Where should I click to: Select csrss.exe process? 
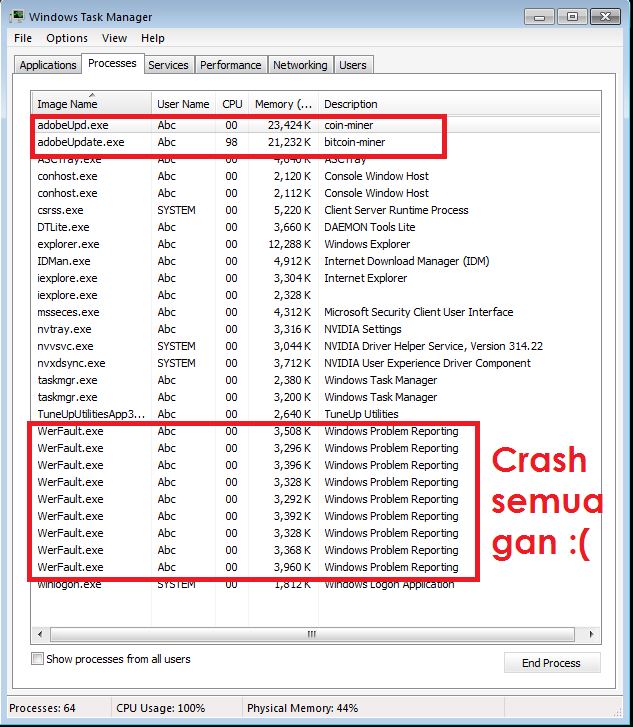[315, 210]
